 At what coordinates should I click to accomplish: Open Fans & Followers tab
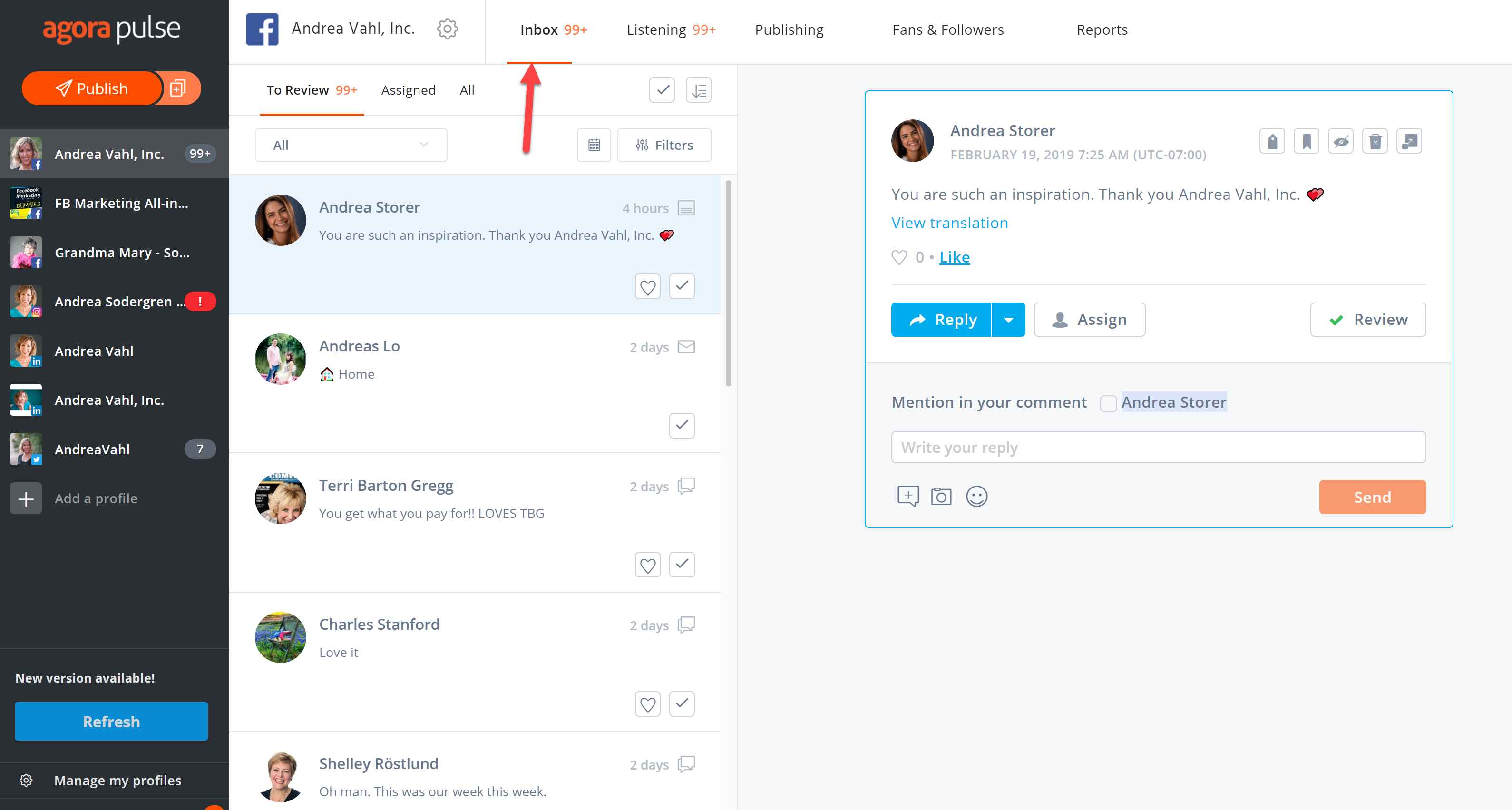click(x=948, y=30)
